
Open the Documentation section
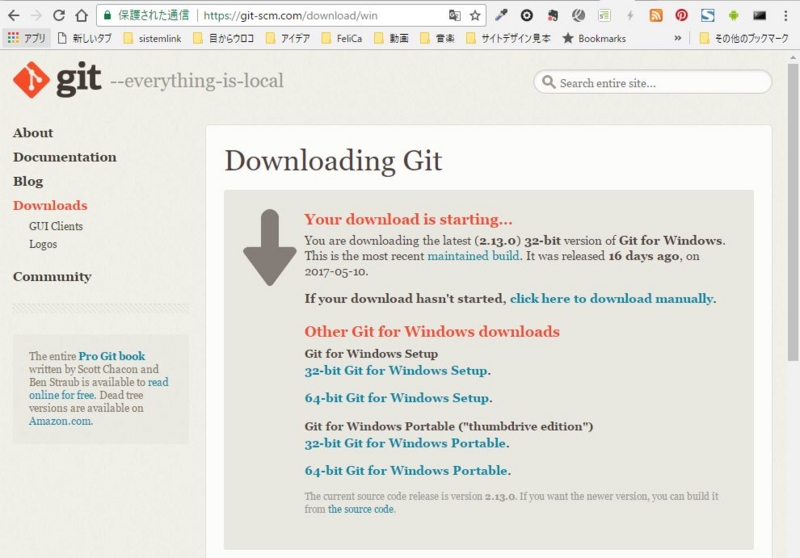click(x=65, y=157)
